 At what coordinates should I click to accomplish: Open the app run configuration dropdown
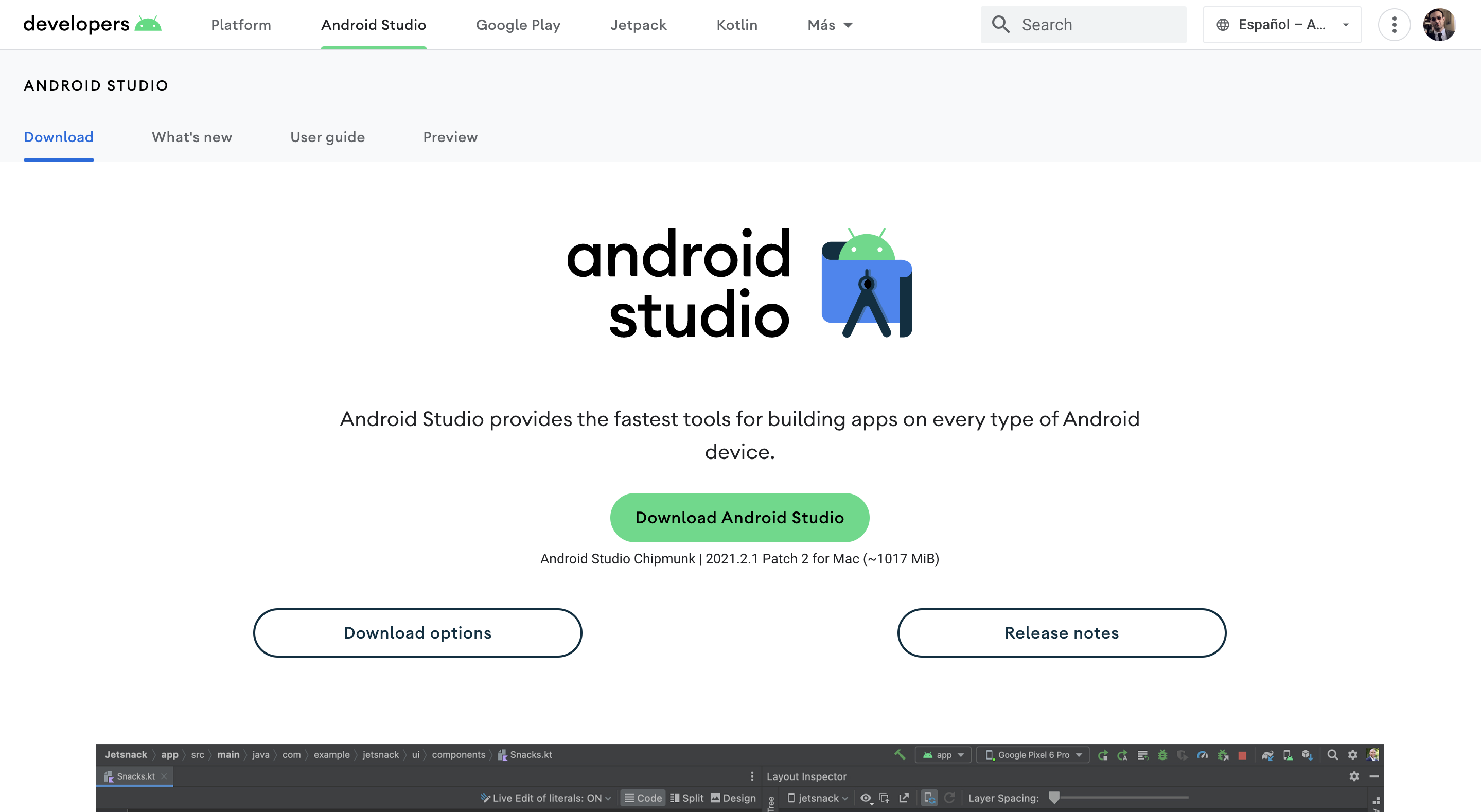[x=943, y=755]
